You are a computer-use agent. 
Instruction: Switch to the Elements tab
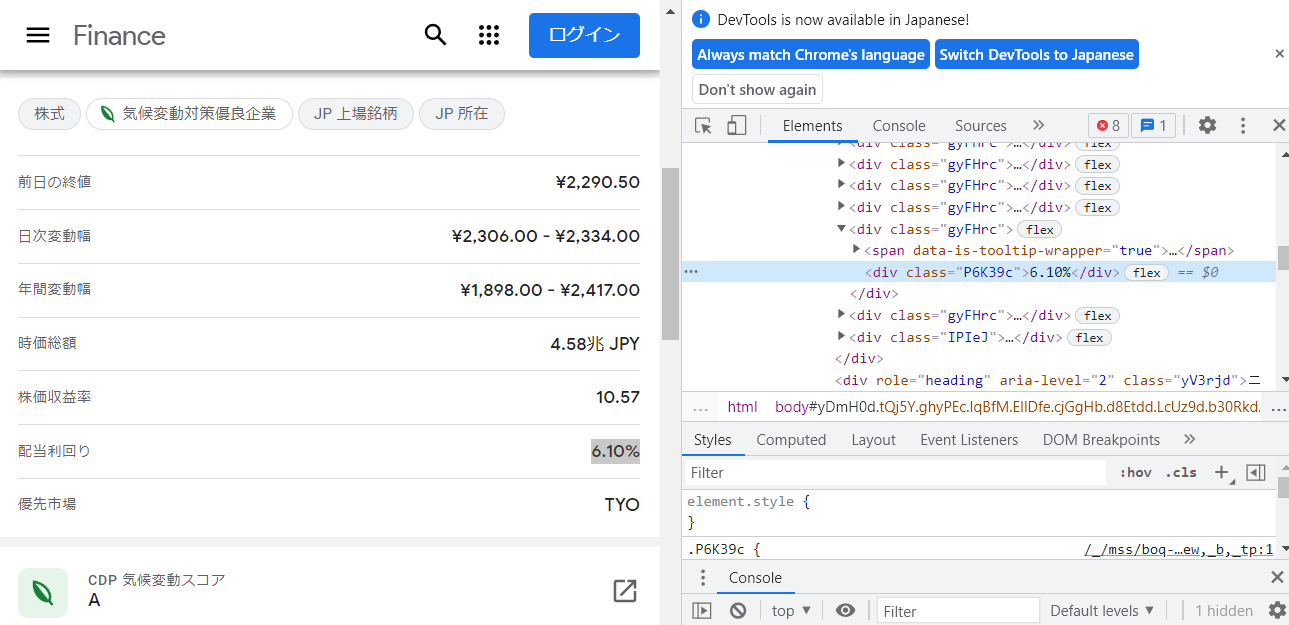tap(812, 125)
